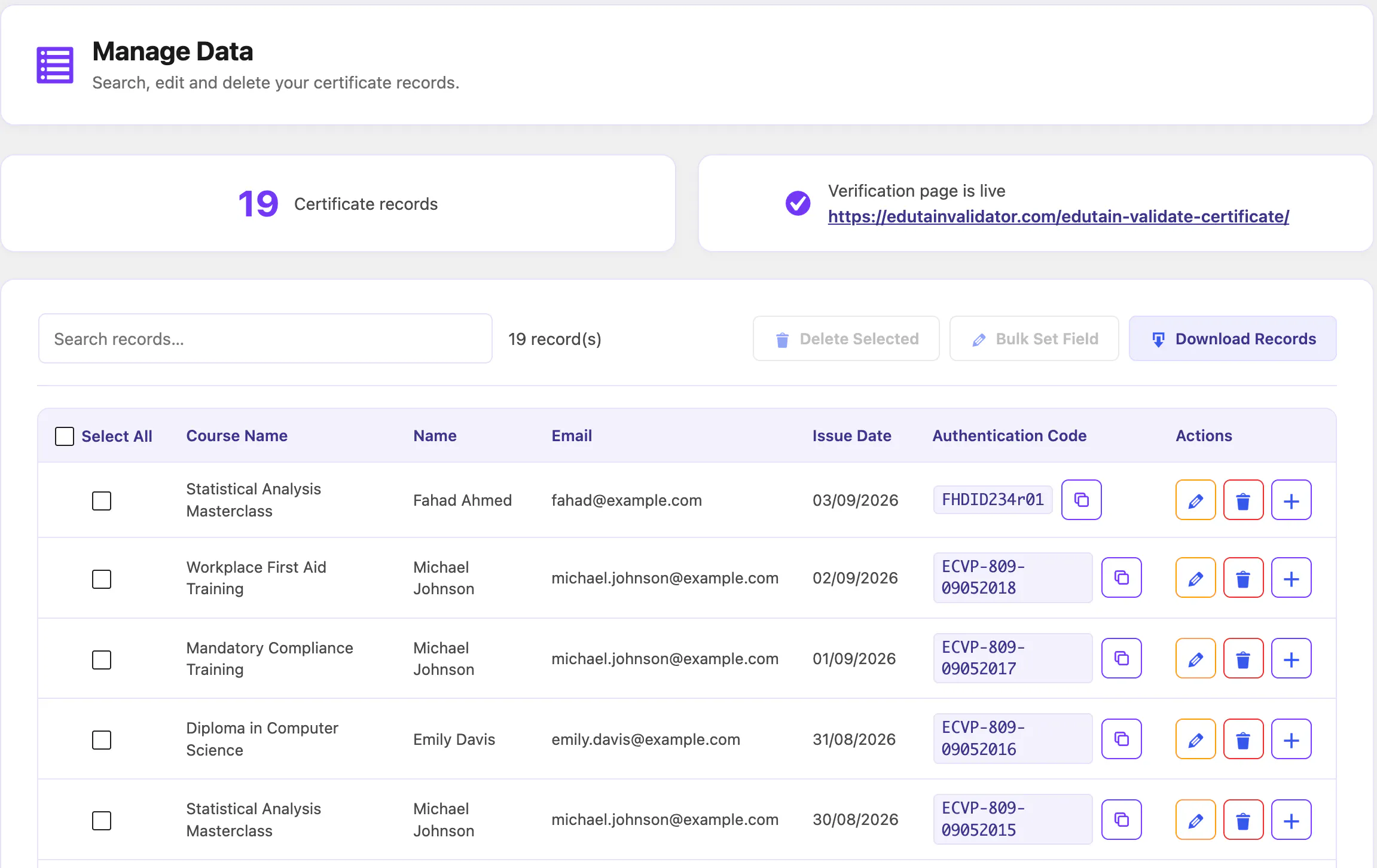The height and width of the screenshot is (868, 1377).
Task: Click the Email column header
Action: [x=572, y=436]
